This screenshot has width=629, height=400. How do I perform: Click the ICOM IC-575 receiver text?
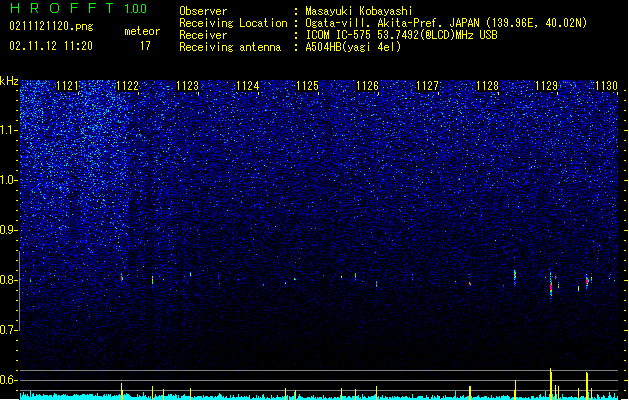(x=401, y=35)
